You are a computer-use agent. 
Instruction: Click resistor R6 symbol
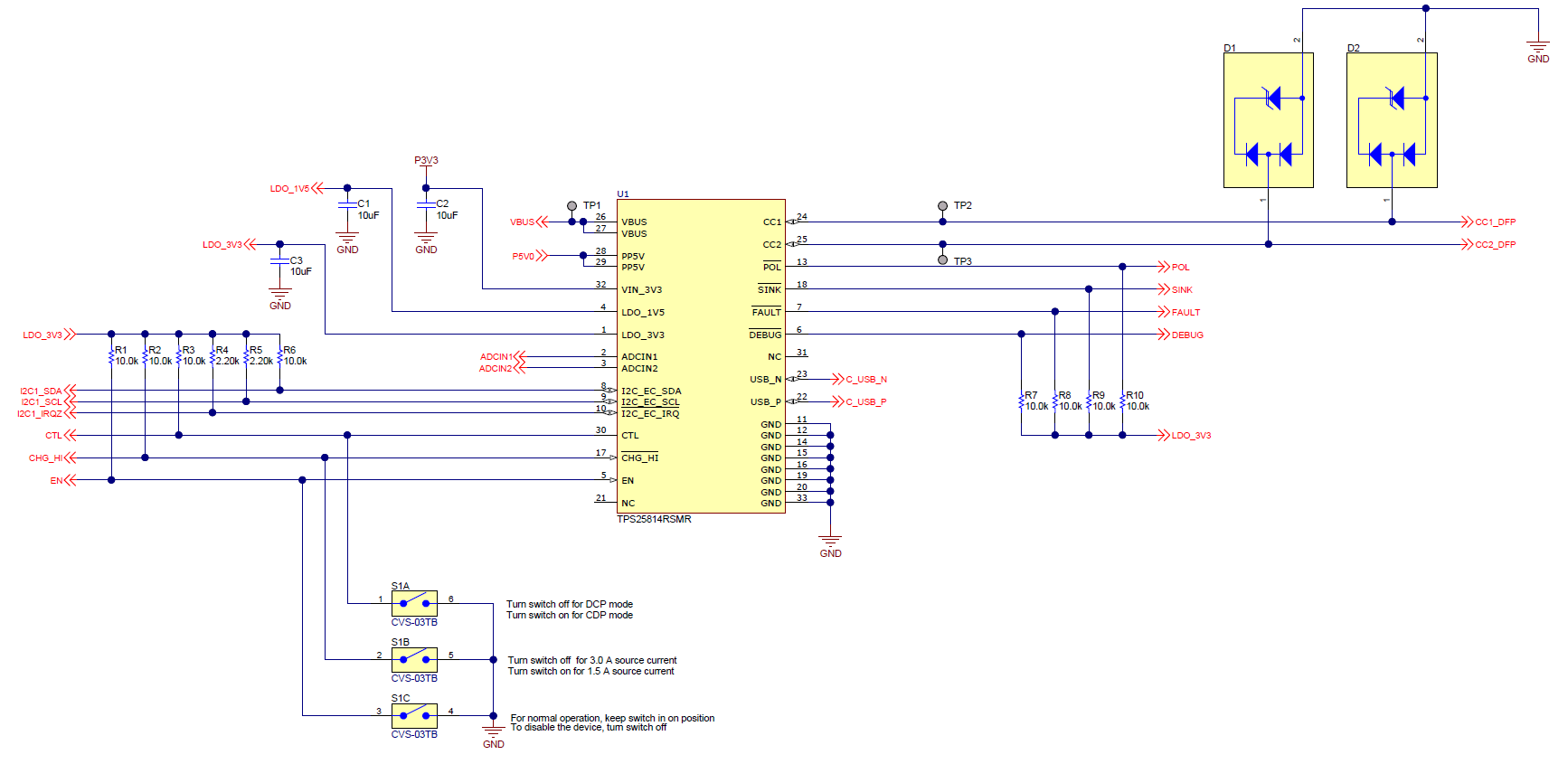tap(279, 355)
